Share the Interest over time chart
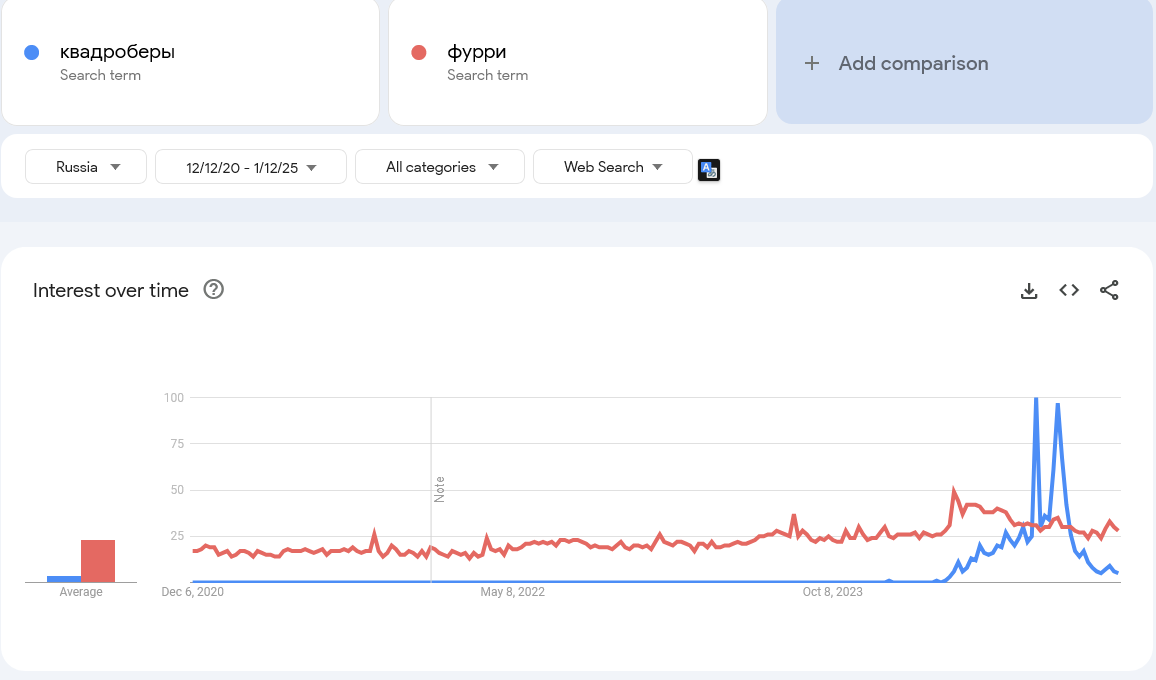 click(1109, 291)
